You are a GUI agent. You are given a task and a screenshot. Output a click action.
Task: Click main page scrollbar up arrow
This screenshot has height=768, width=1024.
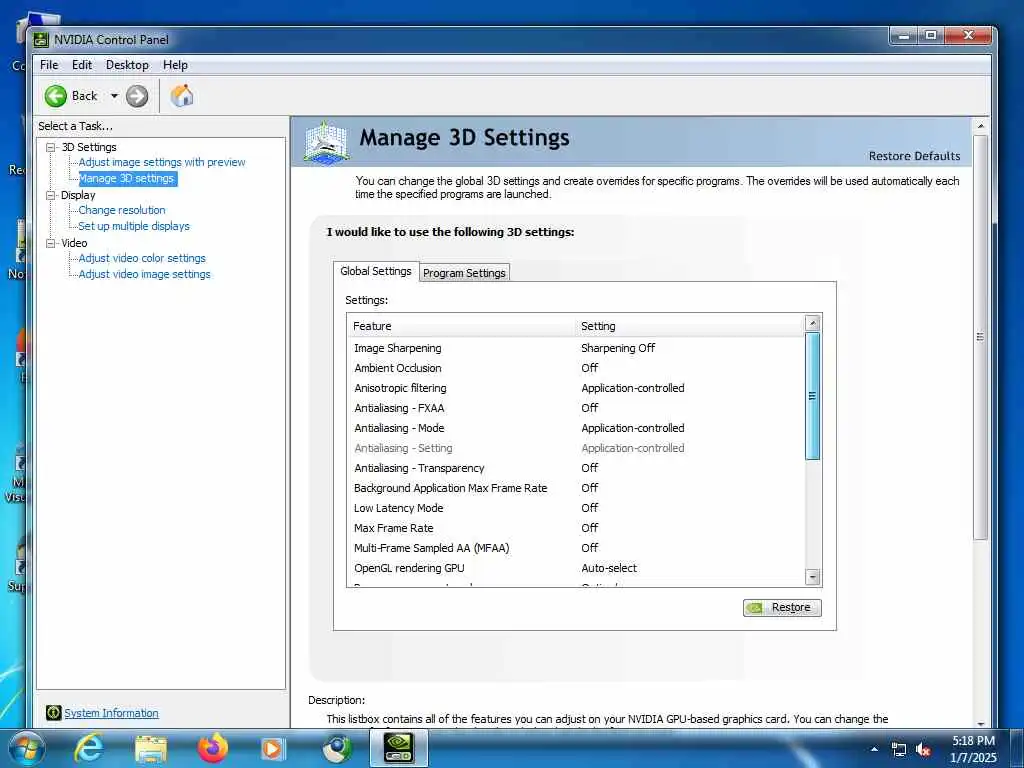980,125
